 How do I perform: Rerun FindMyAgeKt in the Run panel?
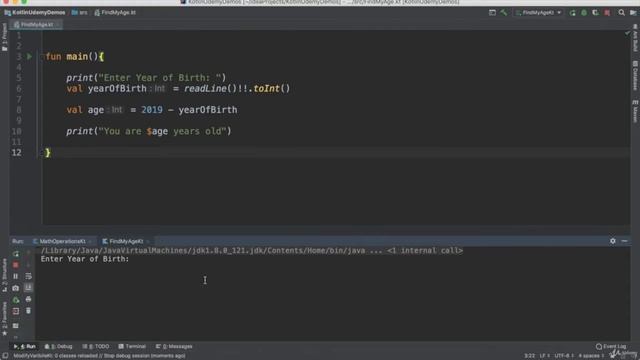[16, 253]
